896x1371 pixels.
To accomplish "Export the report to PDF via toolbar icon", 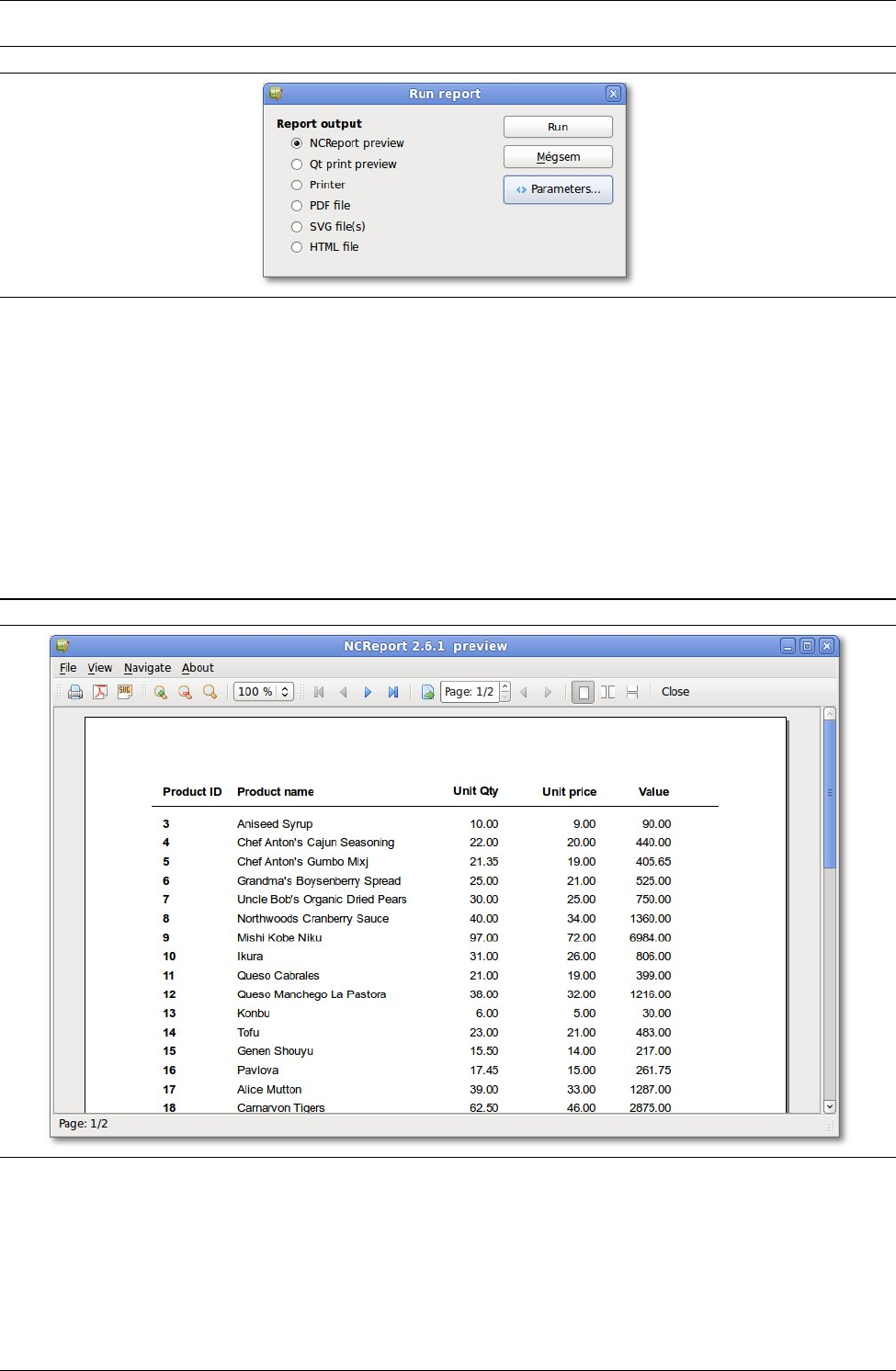I will (x=100, y=692).
